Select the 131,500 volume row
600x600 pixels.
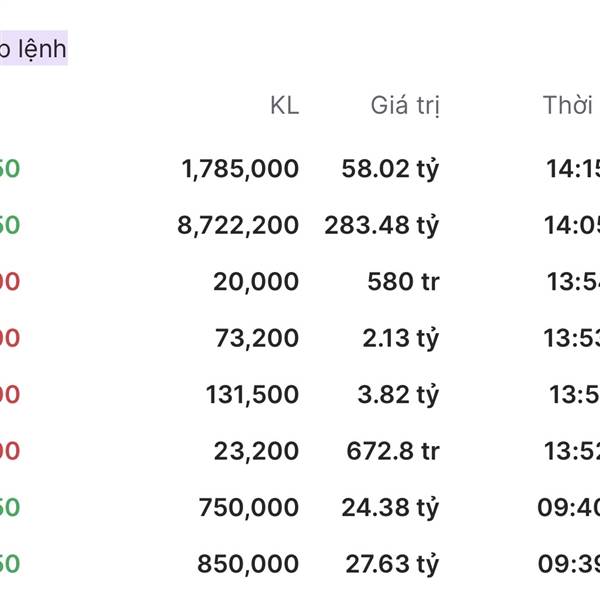click(300, 394)
